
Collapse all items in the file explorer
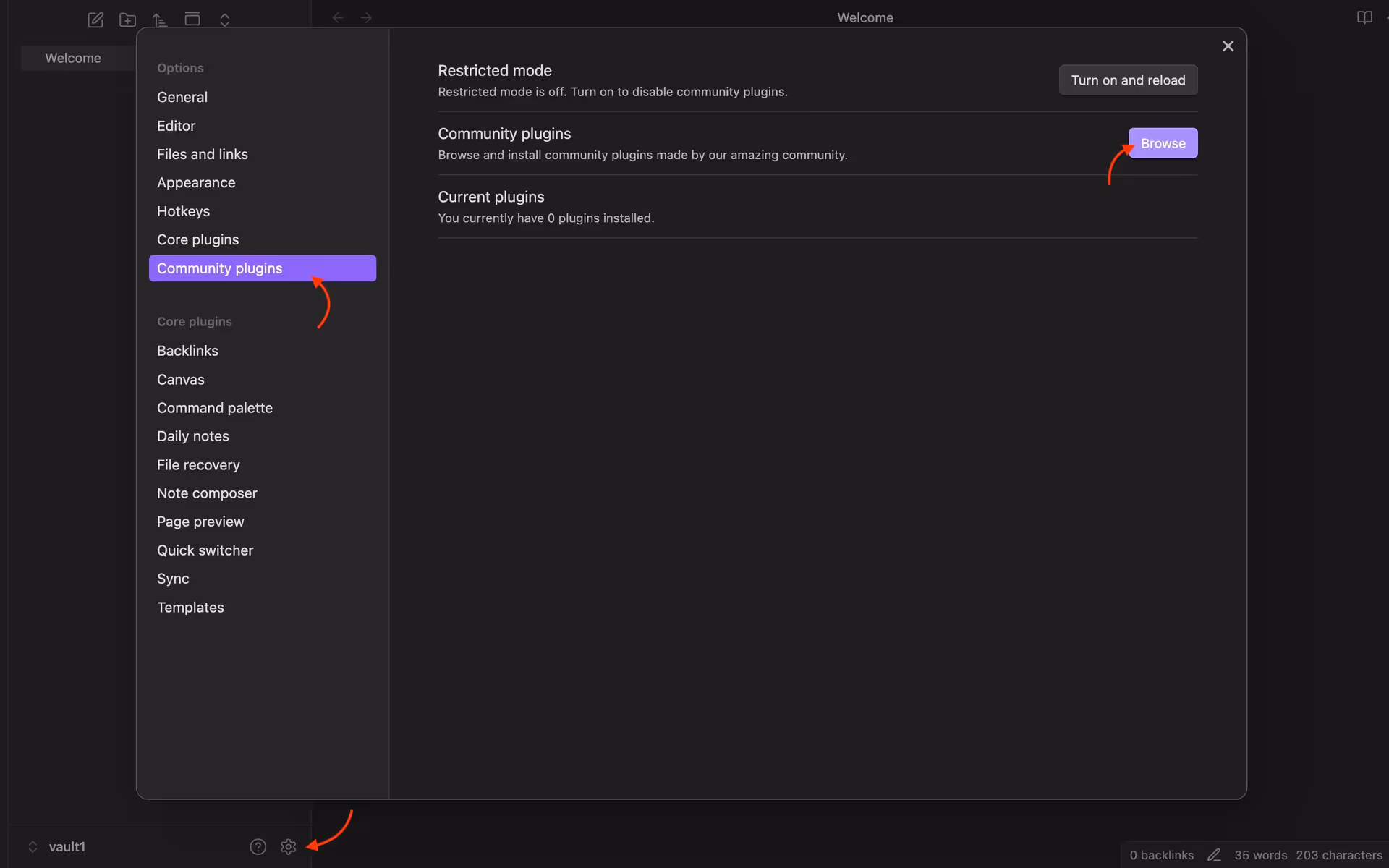click(224, 20)
